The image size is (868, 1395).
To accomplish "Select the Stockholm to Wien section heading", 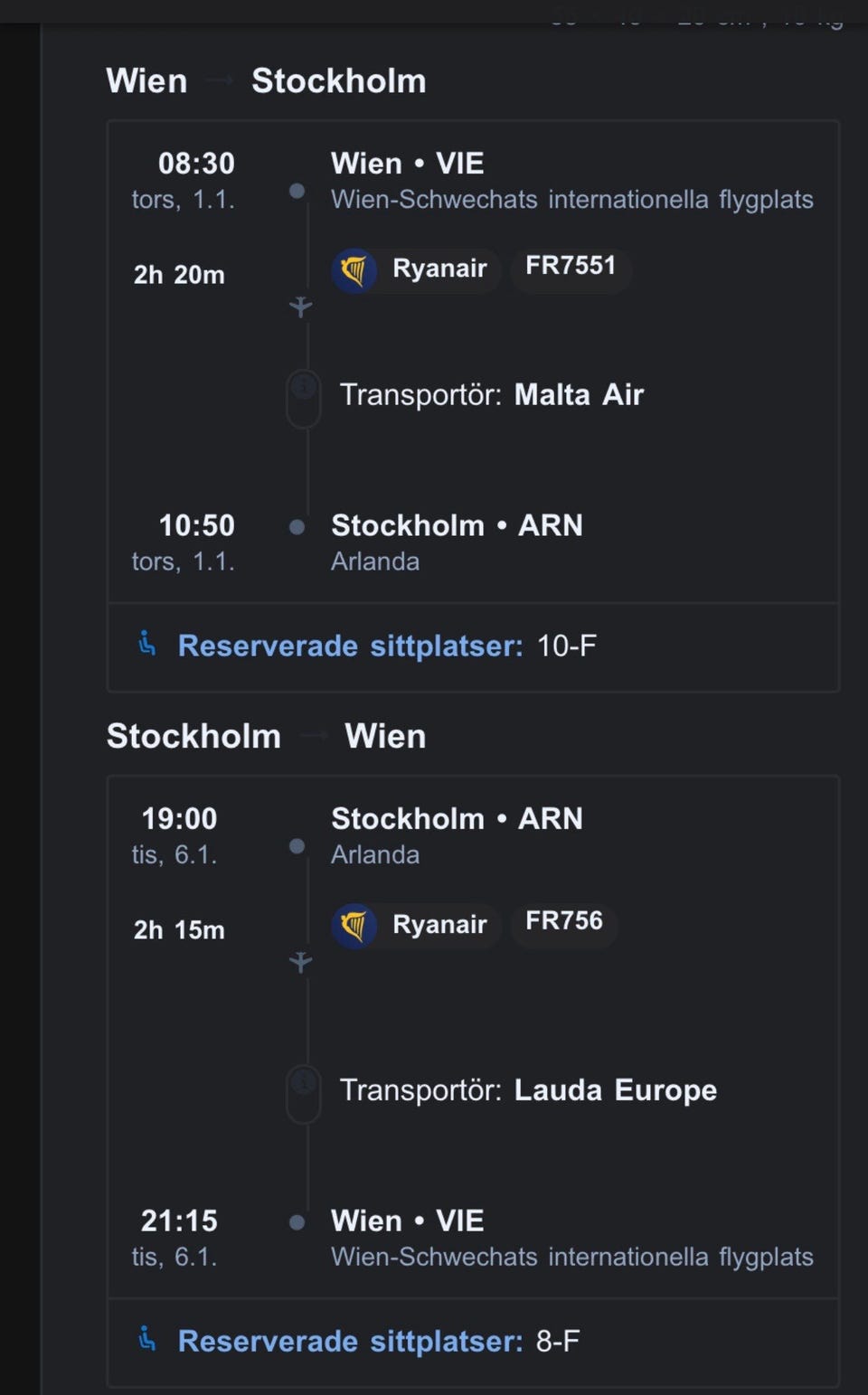I will coord(266,737).
